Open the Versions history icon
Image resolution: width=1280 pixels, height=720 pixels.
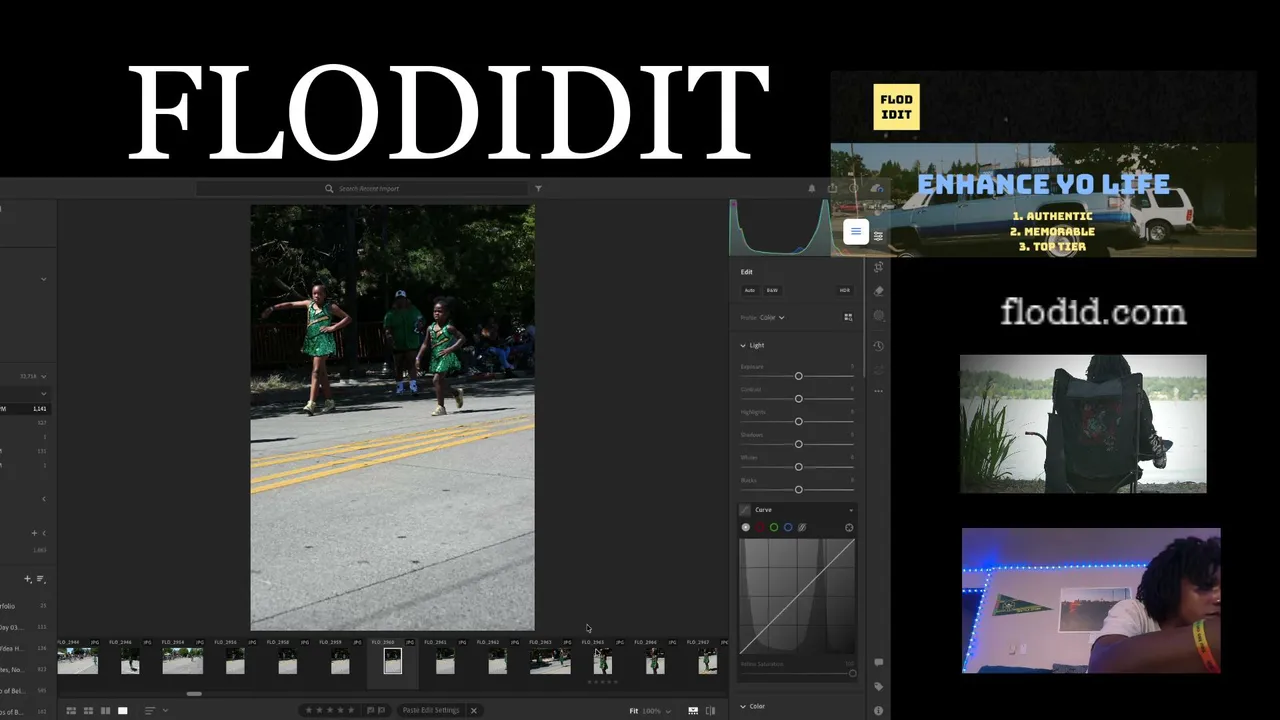pos(878,346)
